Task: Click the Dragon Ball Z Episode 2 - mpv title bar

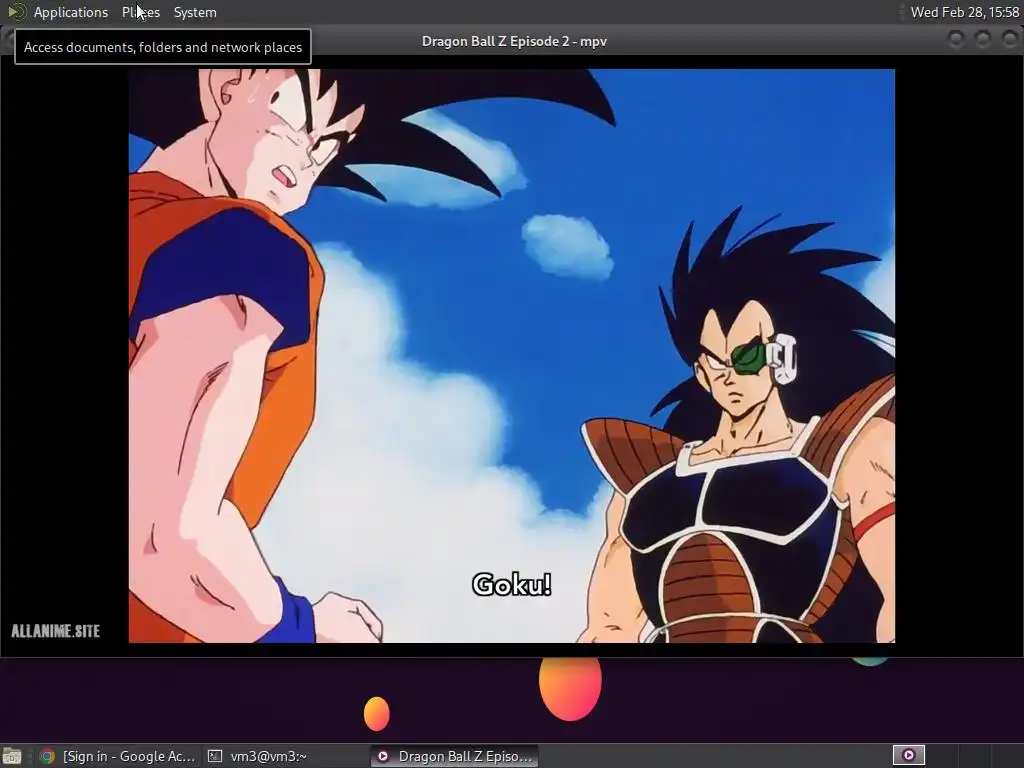Action: 514,41
